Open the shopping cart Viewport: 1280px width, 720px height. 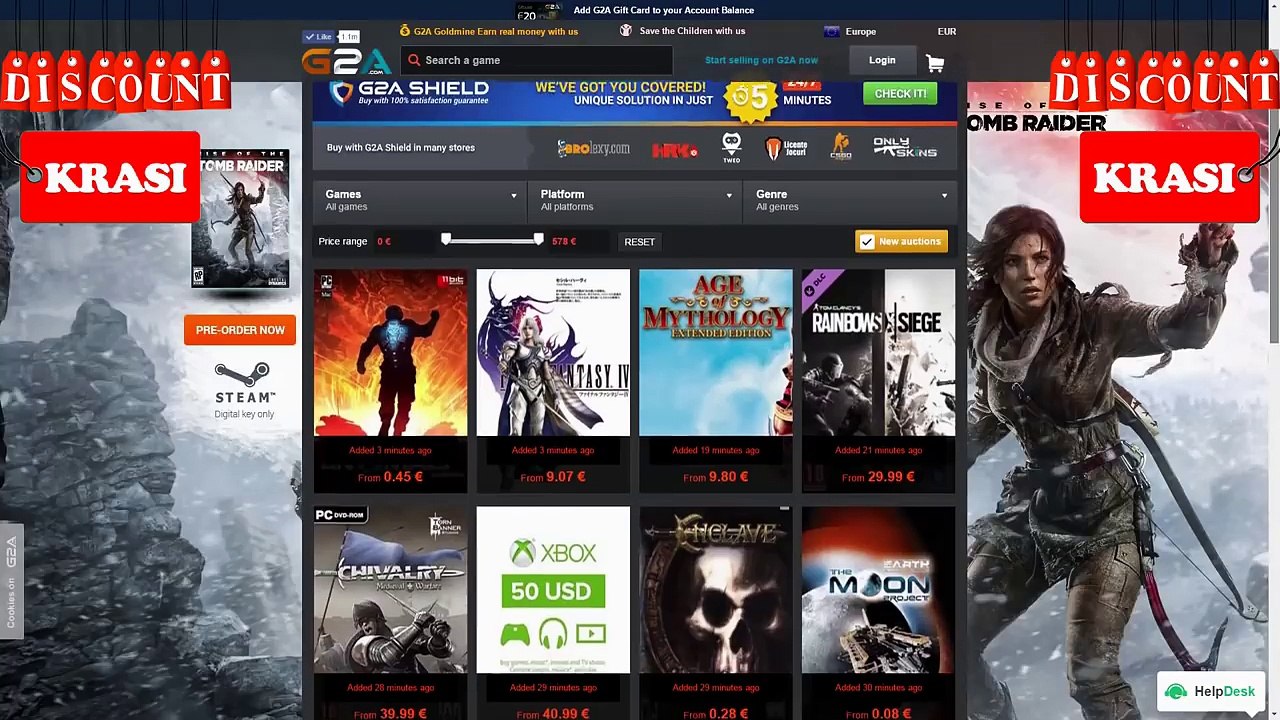point(935,63)
